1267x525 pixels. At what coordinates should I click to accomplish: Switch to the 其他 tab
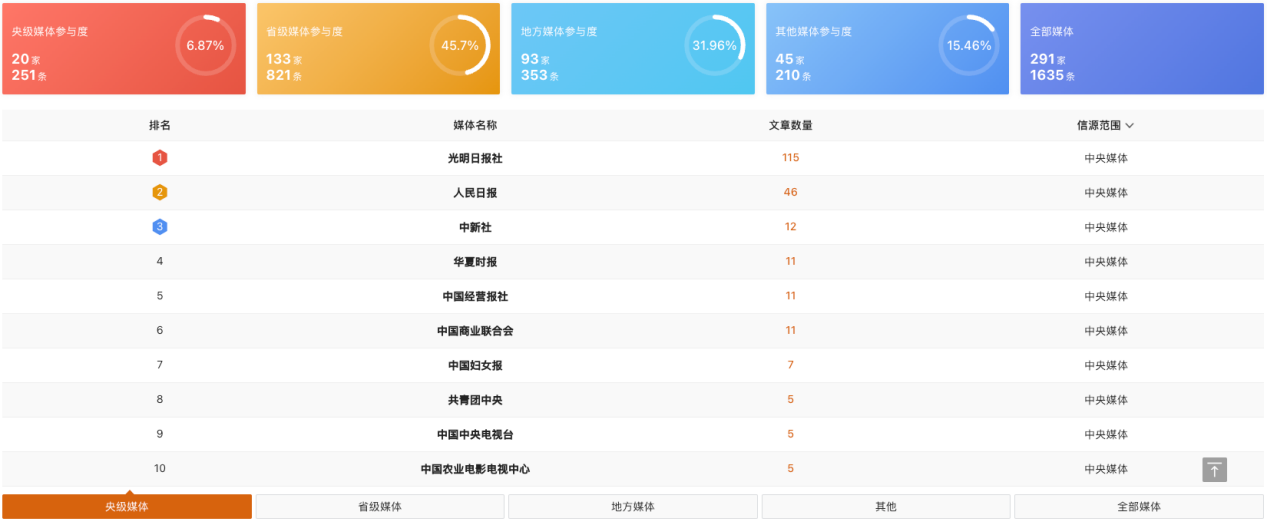[886, 507]
